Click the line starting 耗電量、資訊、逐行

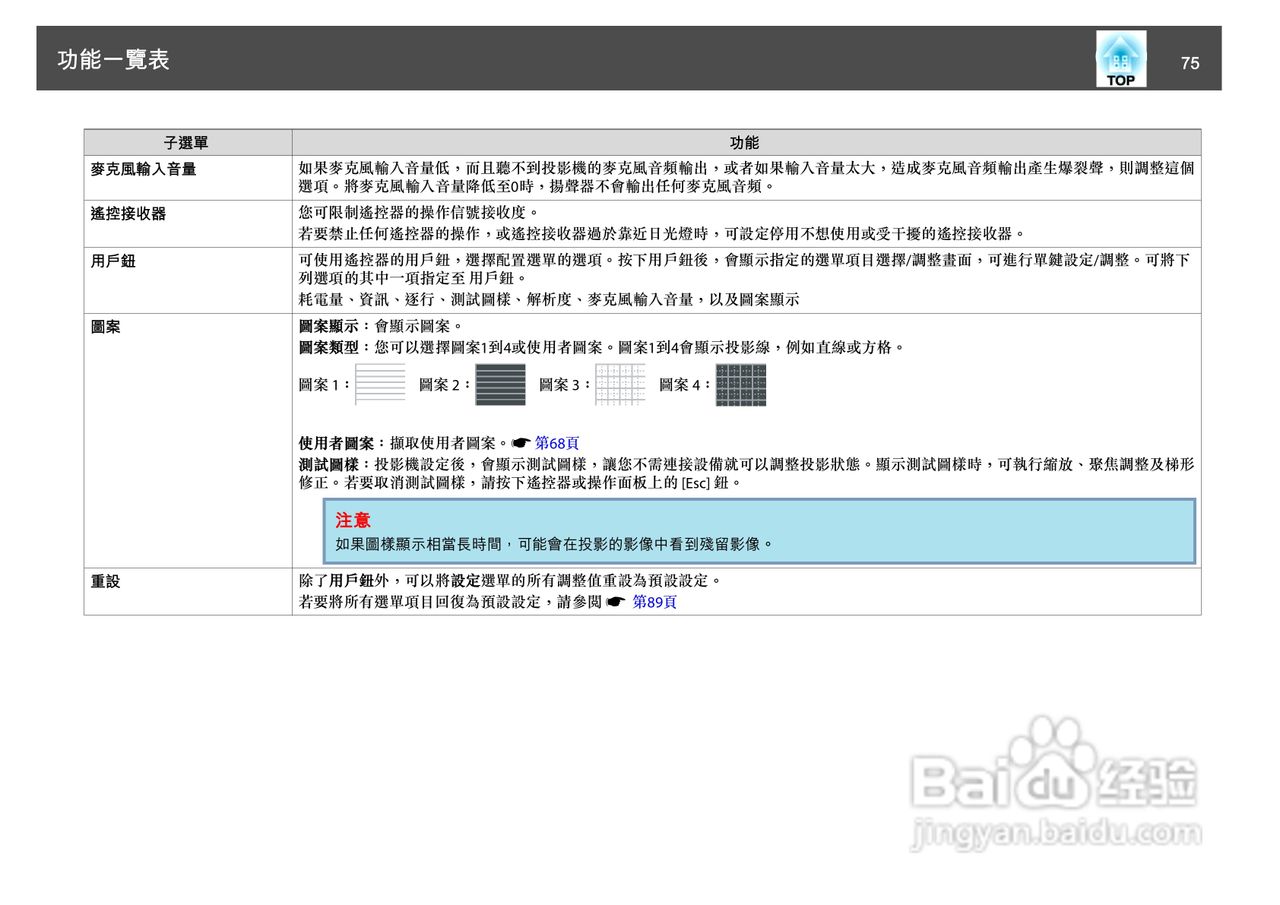pos(549,299)
